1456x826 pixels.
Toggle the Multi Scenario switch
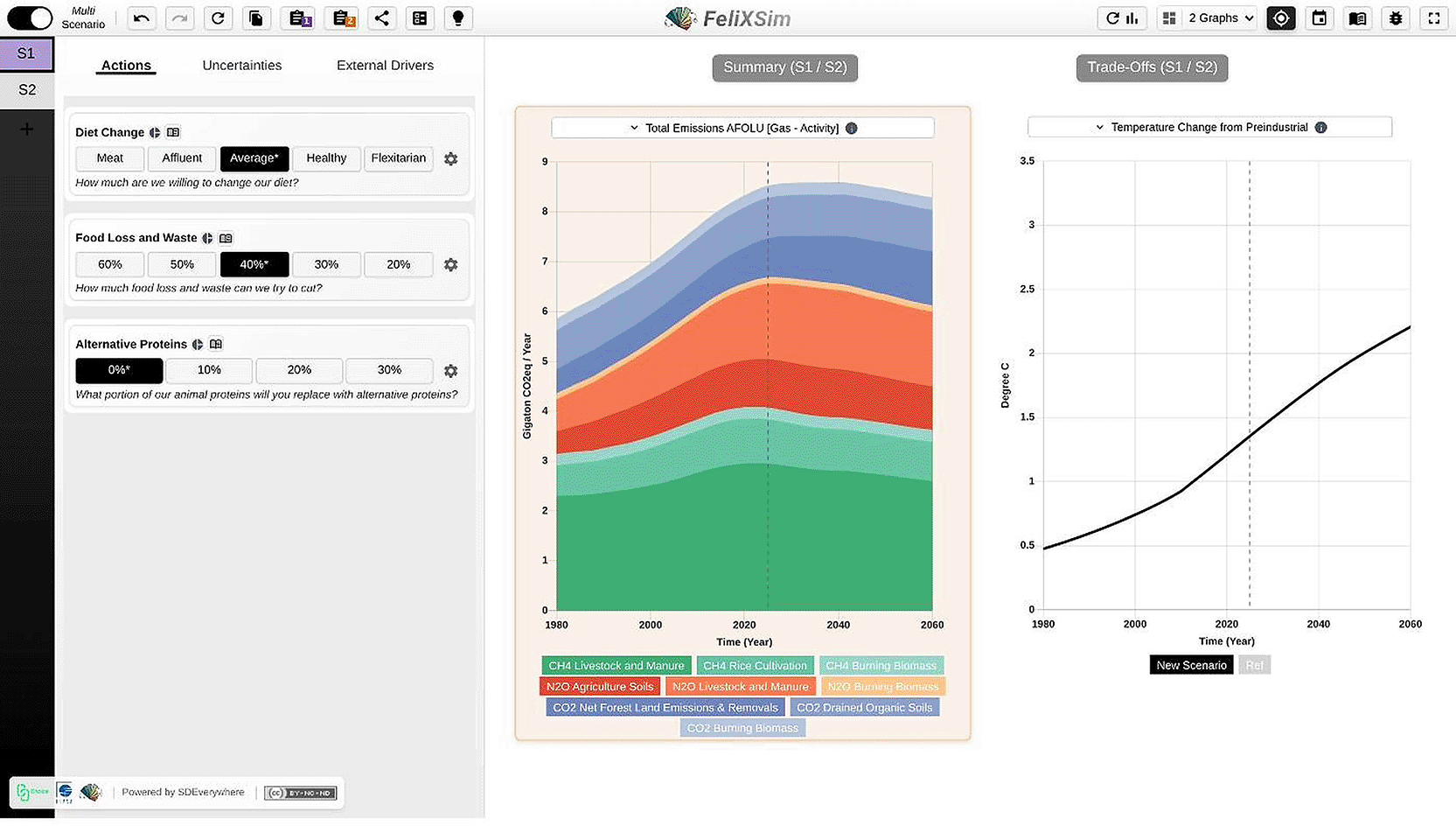30,17
